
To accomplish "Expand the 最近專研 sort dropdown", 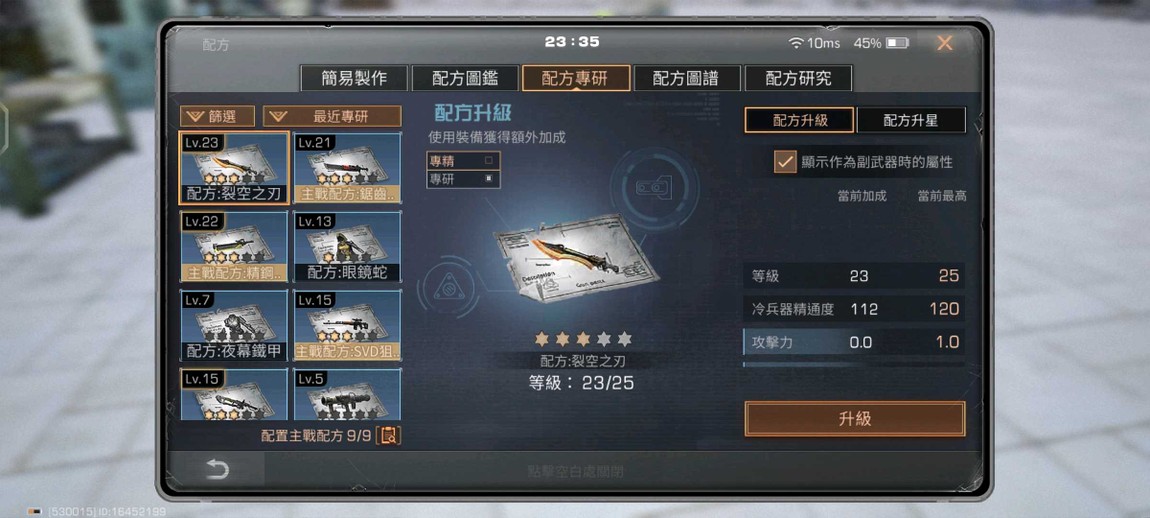I will 332,116.
